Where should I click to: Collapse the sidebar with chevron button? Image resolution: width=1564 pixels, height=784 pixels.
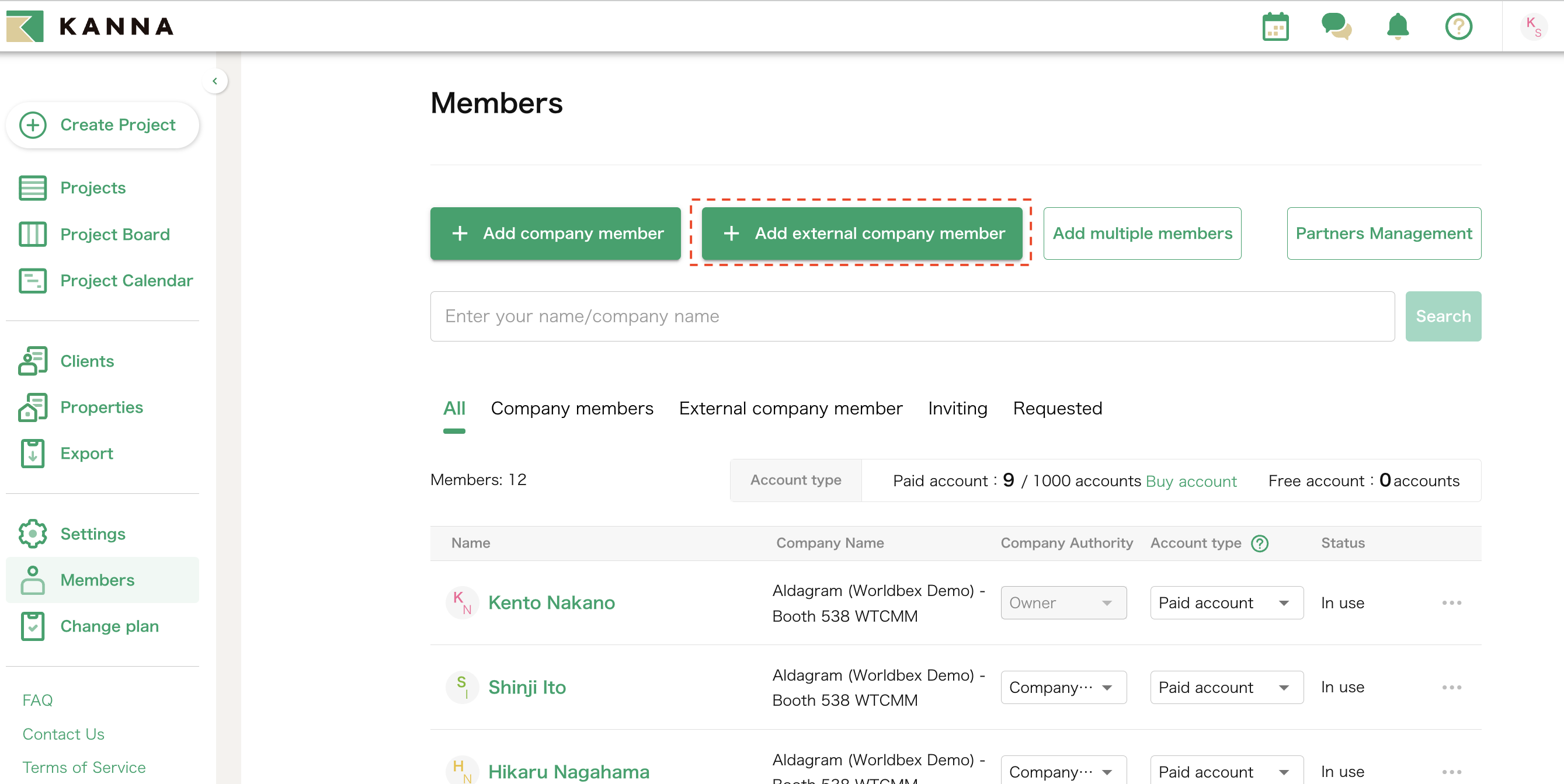pos(215,81)
